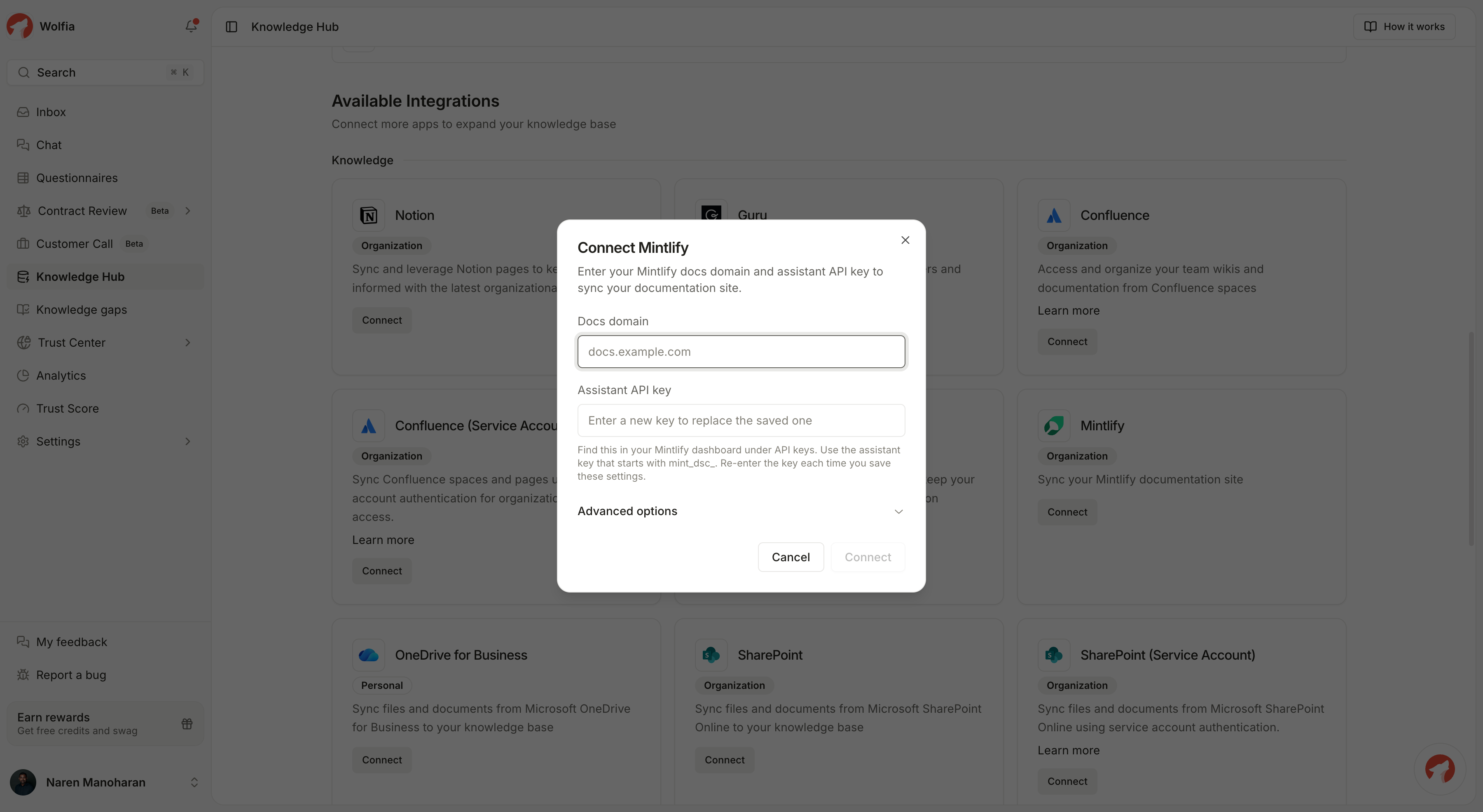This screenshot has width=1483, height=812.
Task: Connect Confluence (Service Account)
Action: [x=382, y=571]
